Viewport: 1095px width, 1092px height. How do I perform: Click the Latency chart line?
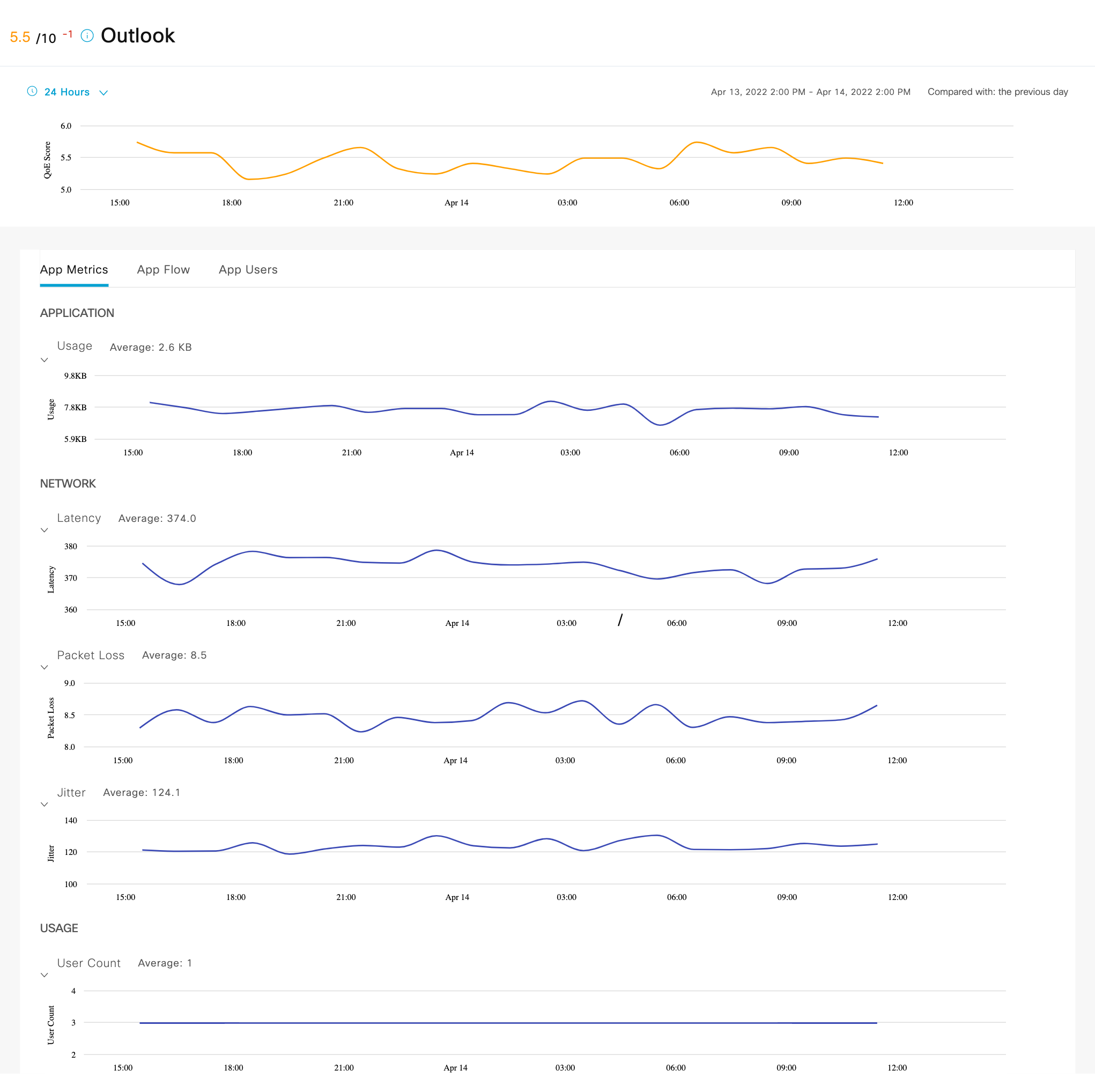click(306, 557)
